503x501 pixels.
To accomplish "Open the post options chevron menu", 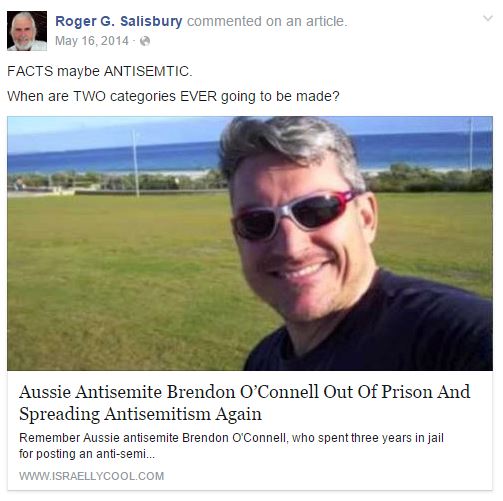I will click(488, 18).
